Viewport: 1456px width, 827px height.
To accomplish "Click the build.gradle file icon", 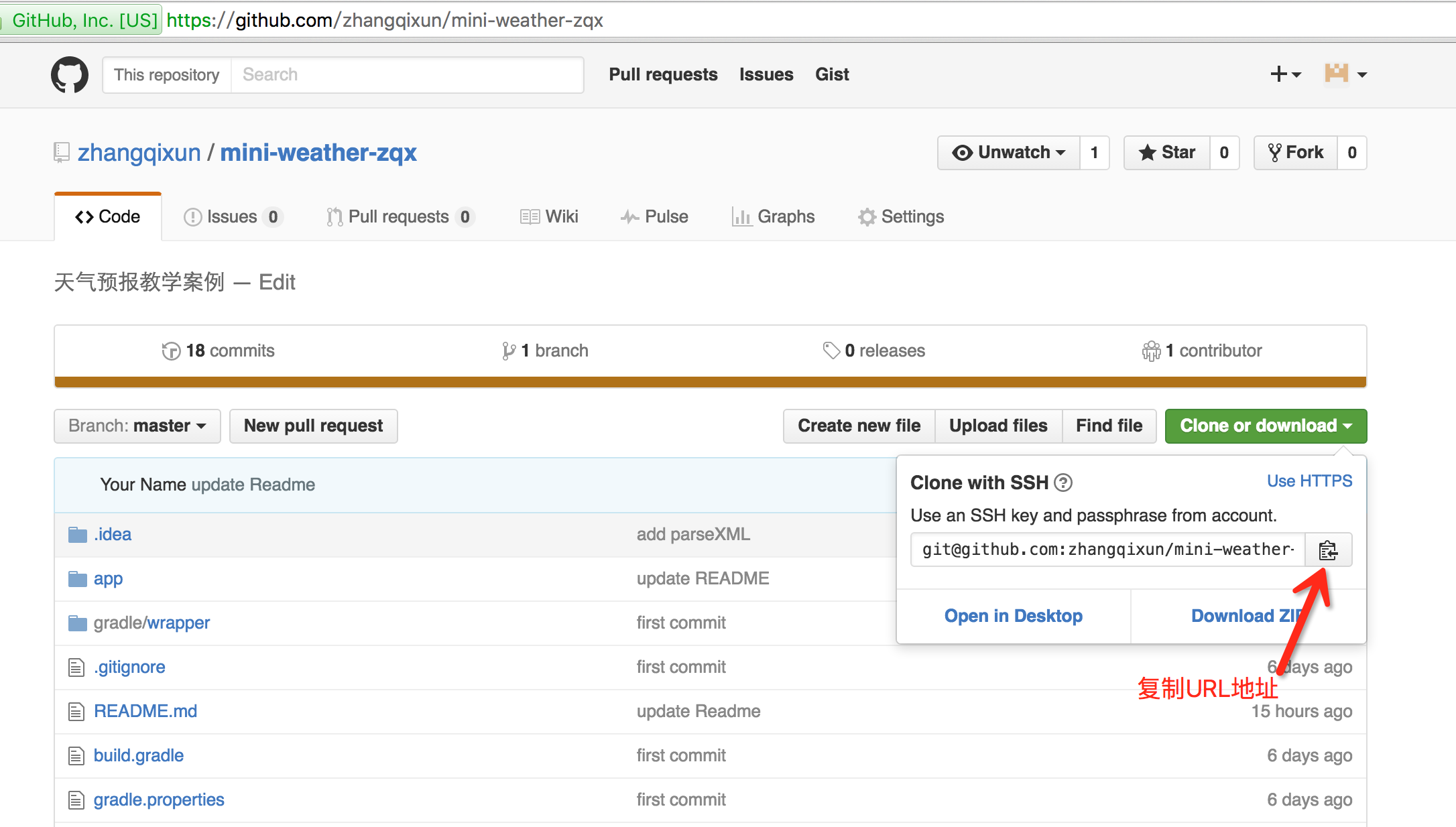I will (x=76, y=756).
